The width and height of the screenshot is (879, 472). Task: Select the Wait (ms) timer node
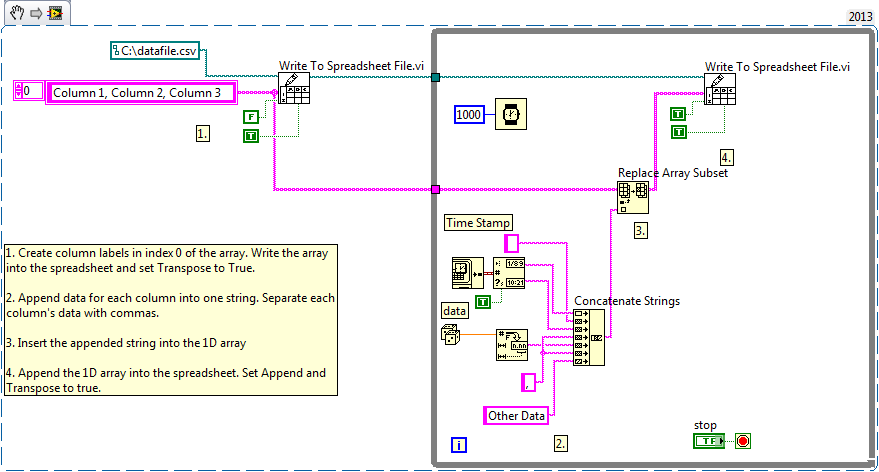[x=511, y=115]
